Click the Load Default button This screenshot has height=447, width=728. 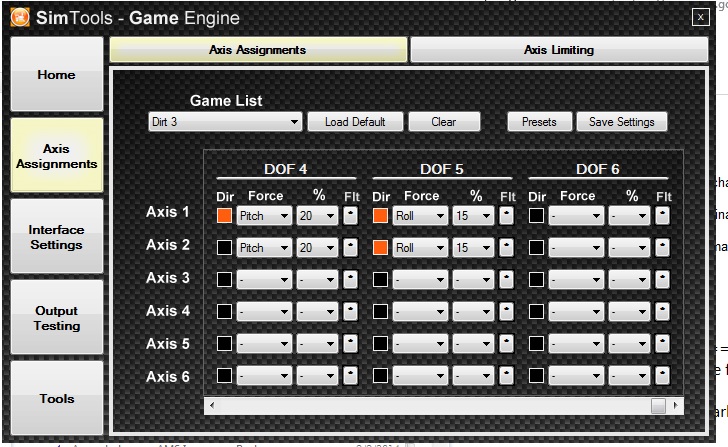tap(355, 122)
